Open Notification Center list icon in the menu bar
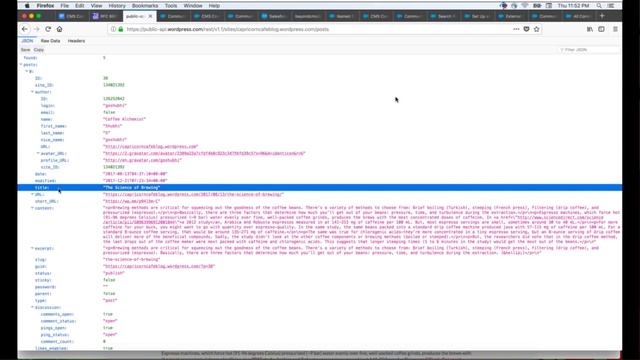Image resolution: width=640 pixels, height=360 pixels. tap(611, 6)
